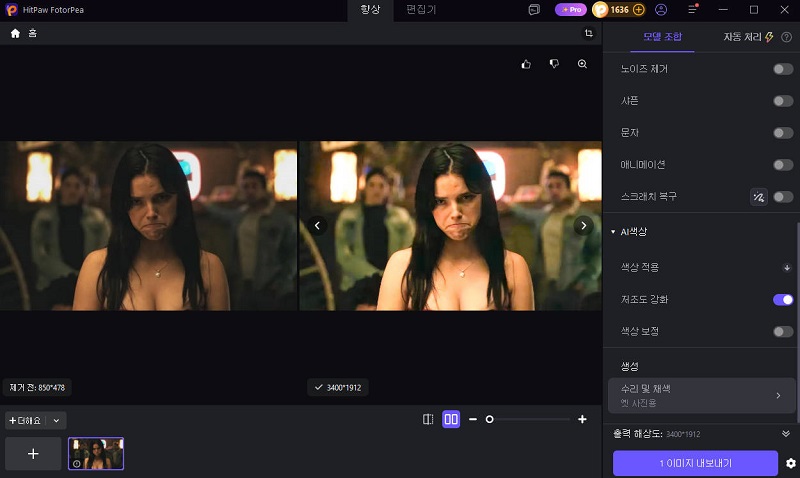
Task: Toggle 애니메이션 switch
Action: 783,165
